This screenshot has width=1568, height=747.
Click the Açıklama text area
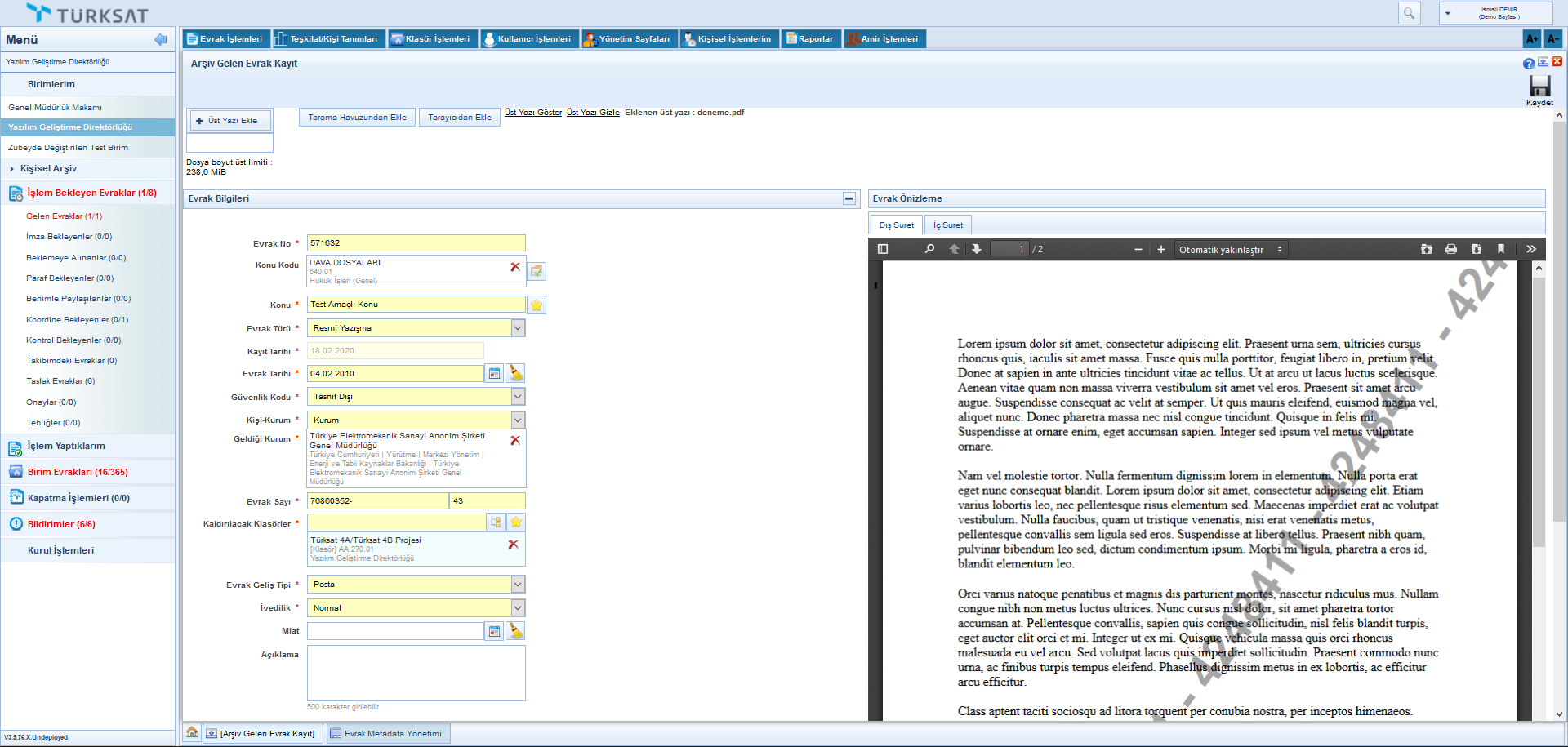(416, 673)
